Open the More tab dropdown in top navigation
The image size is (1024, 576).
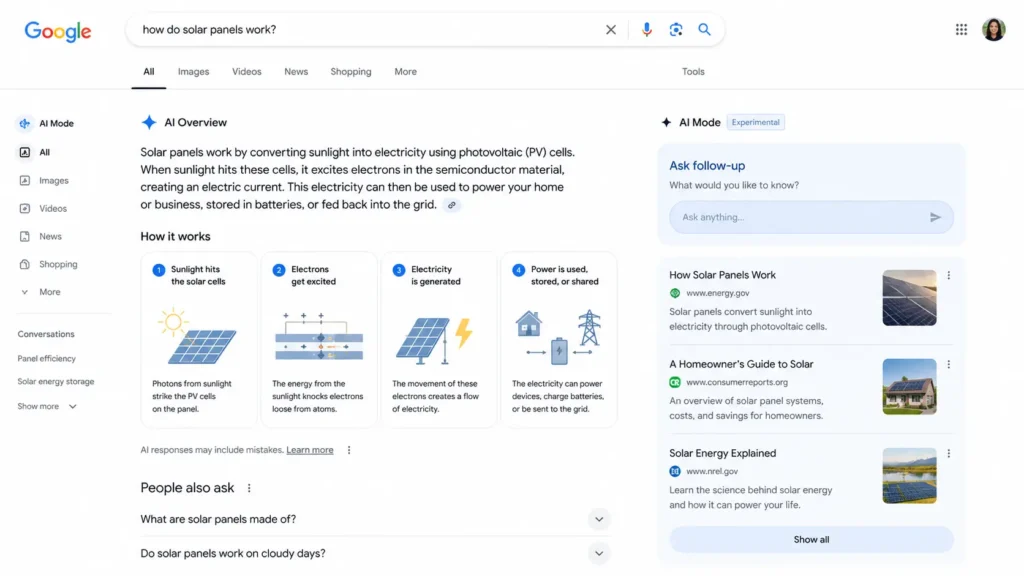coord(406,72)
